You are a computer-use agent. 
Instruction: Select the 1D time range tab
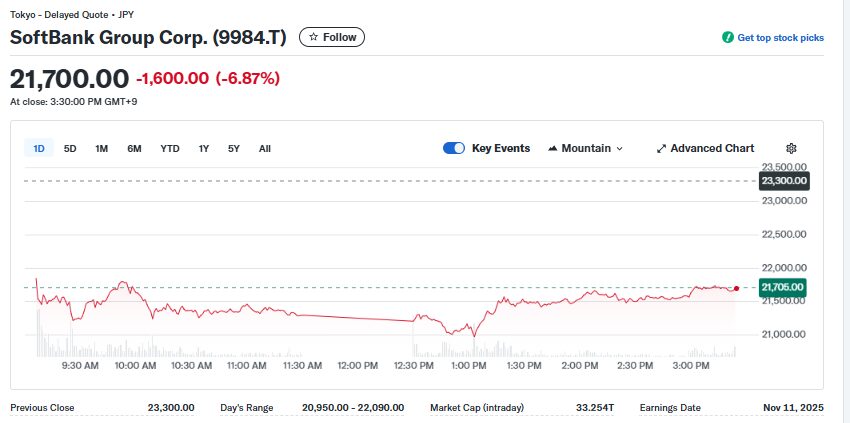tap(39, 148)
